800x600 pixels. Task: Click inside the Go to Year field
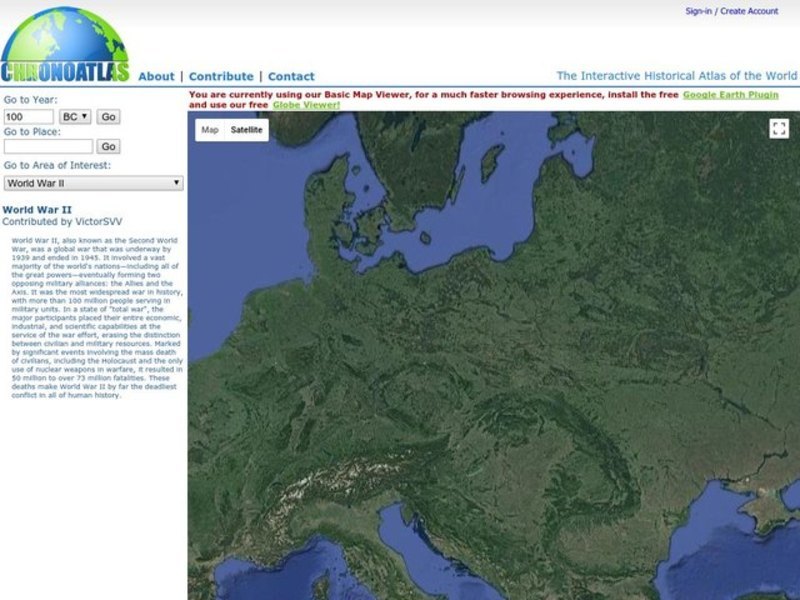(28, 116)
